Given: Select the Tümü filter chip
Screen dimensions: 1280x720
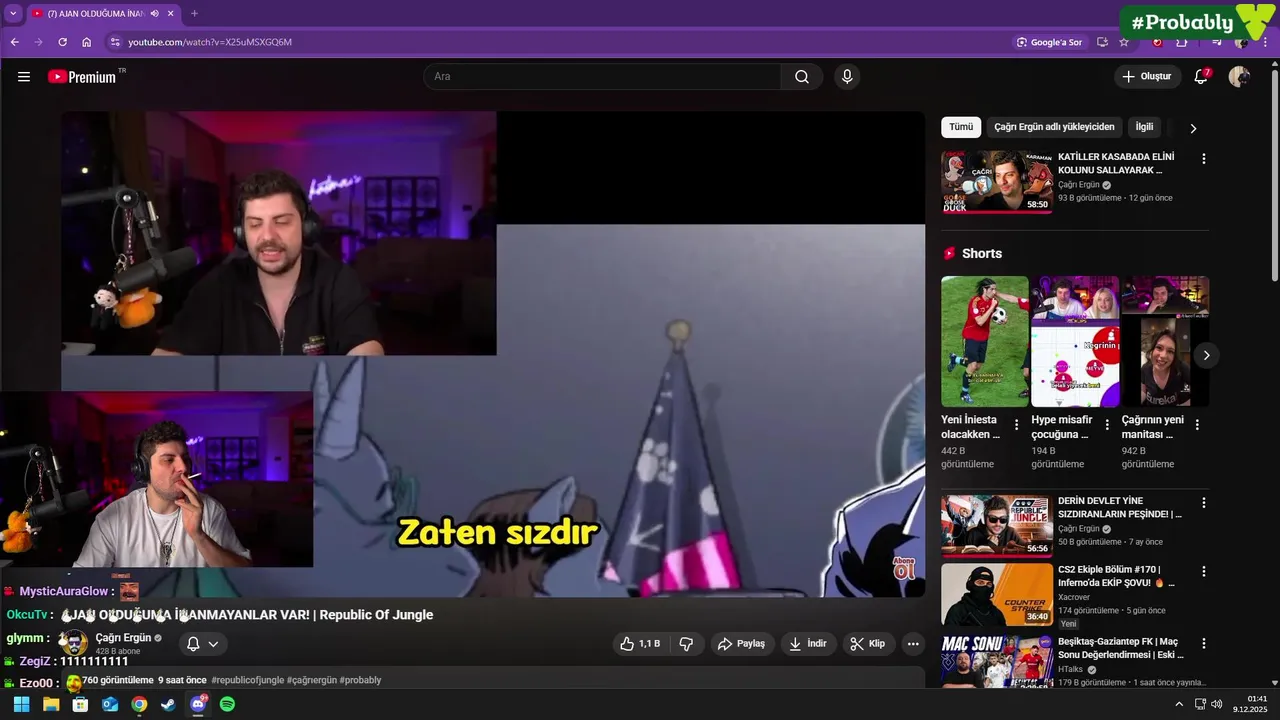Looking at the screenshot, I should pos(961,127).
